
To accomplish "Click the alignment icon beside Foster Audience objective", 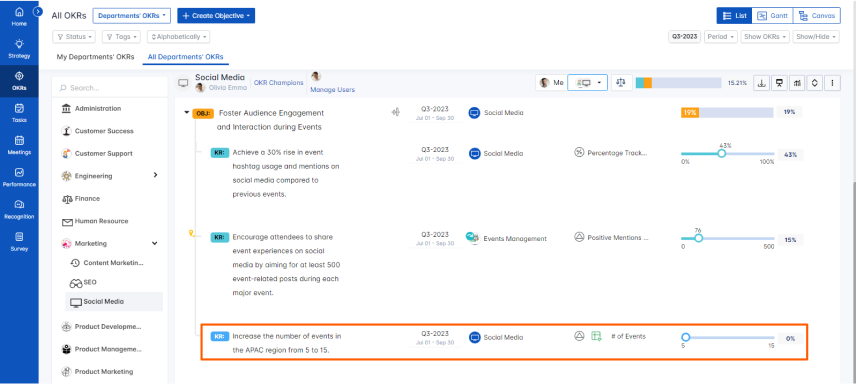I will [396, 113].
